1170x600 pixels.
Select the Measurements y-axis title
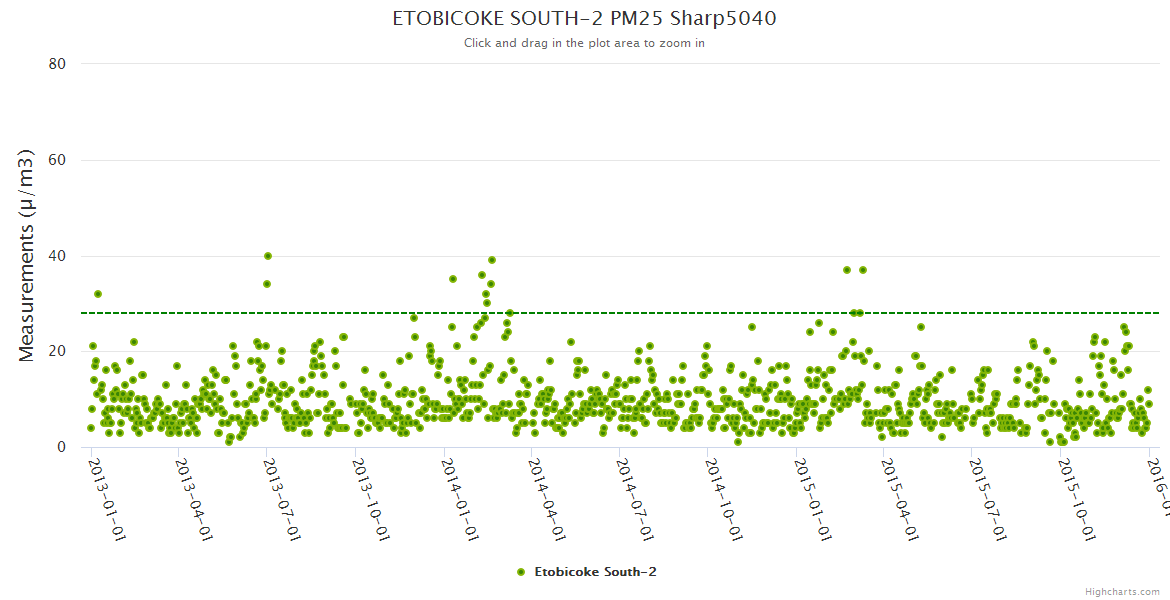[x=28, y=255]
